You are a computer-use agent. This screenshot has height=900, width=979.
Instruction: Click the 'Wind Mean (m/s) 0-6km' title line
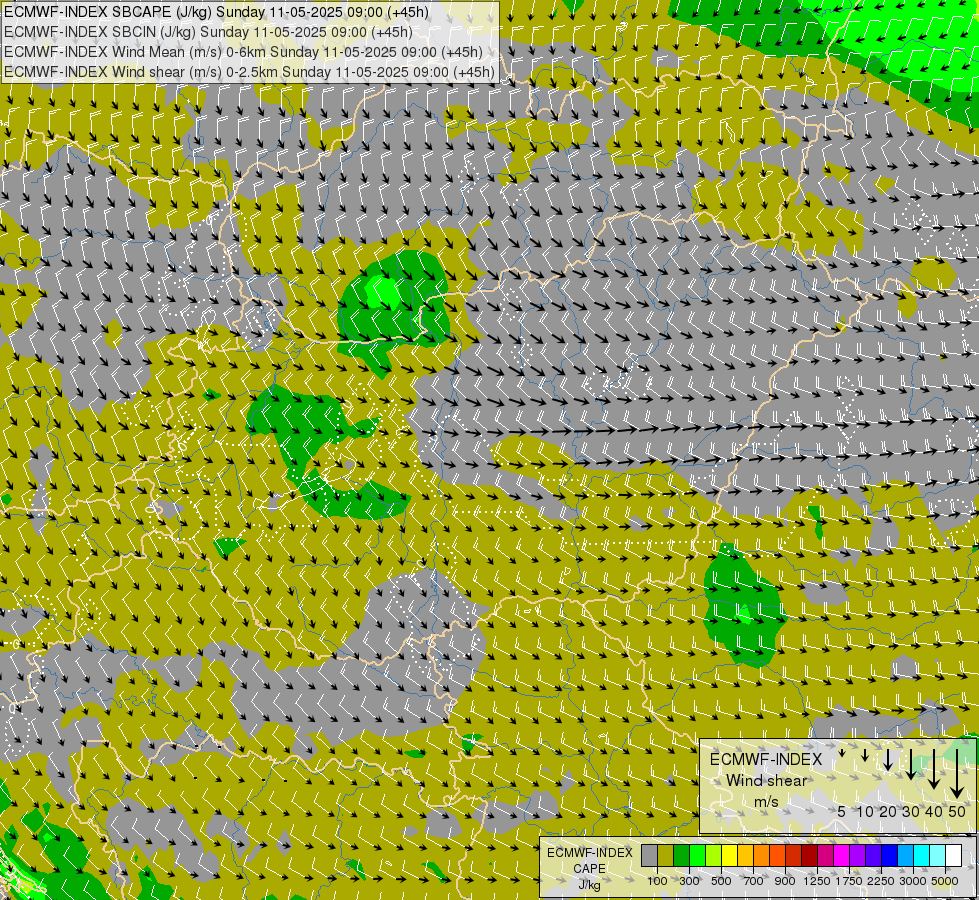pos(243,52)
